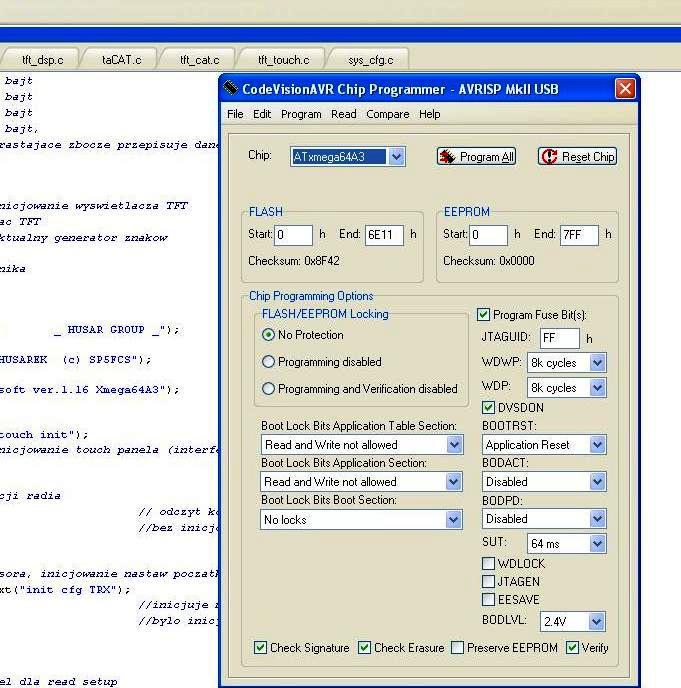Uncheck the DVSDON checkbox
This screenshot has height=688, width=681.
tap(488, 408)
